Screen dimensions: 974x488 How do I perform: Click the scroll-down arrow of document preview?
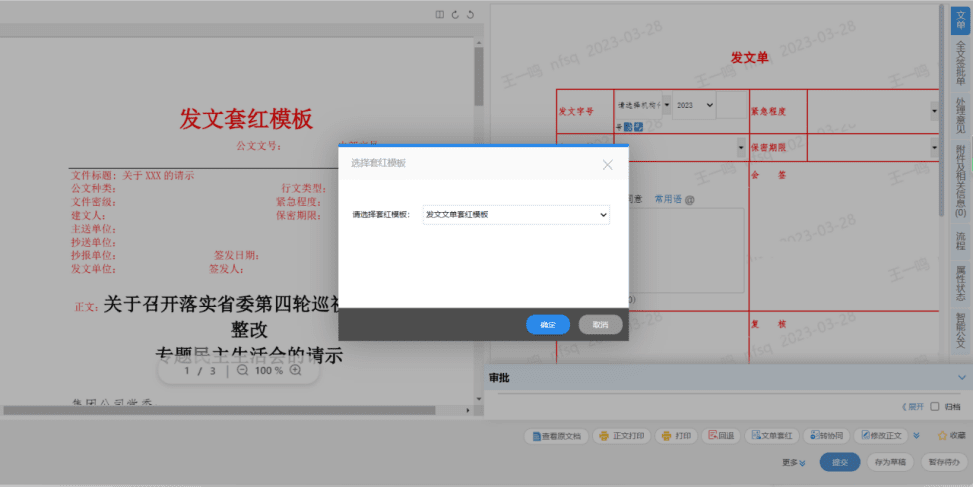tap(479, 399)
